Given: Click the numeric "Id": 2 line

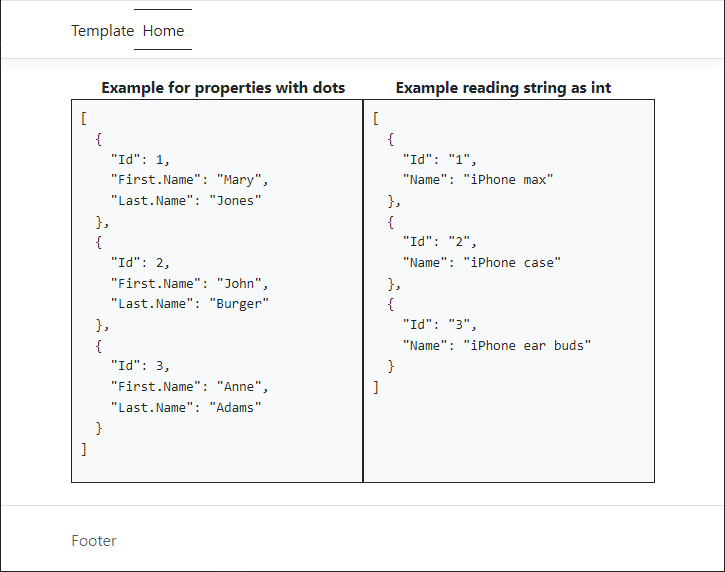Looking at the screenshot, I should pyautogui.click(x=140, y=263).
